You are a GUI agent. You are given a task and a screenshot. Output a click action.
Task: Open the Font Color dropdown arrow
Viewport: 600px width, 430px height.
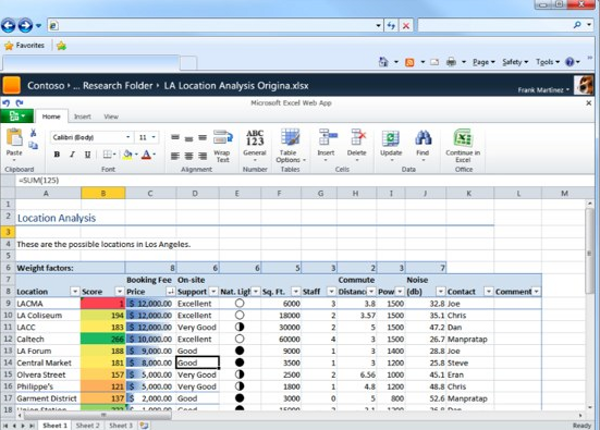pyautogui.click(x=155, y=155)
